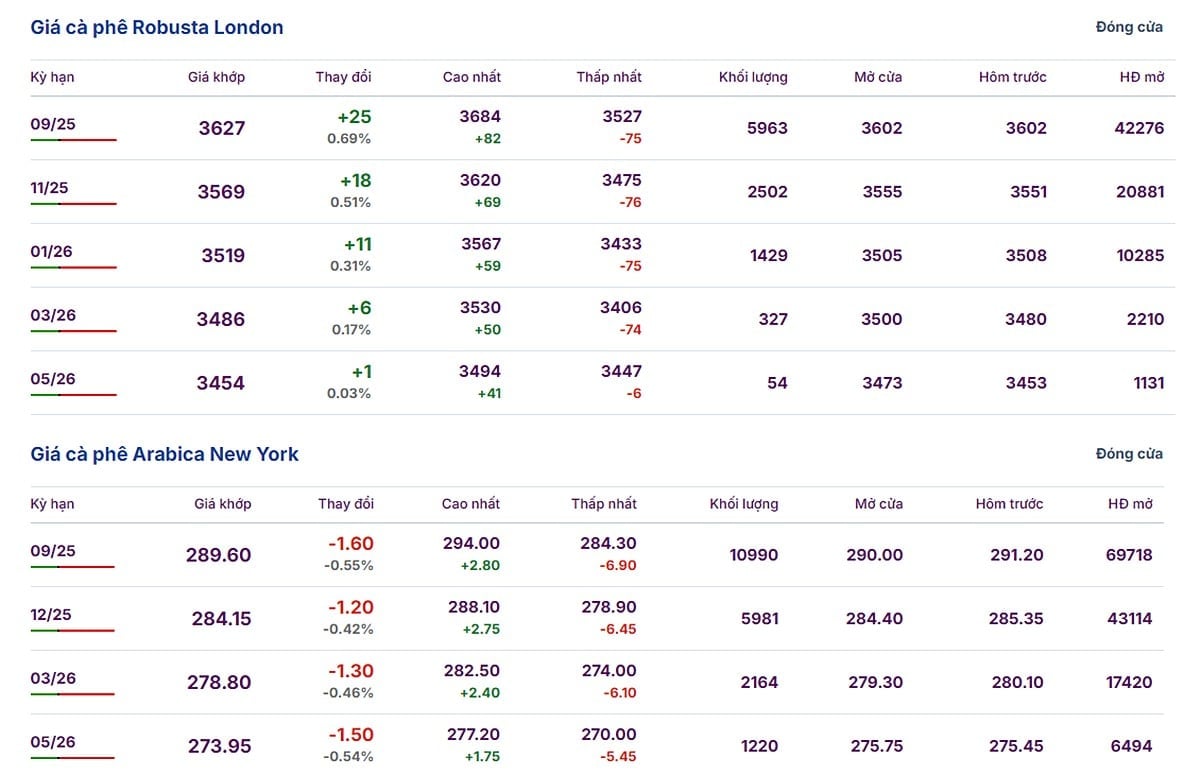
Task: Click the -0.46% change percentage
Action: pyautogui.click(x=348, y=693)
